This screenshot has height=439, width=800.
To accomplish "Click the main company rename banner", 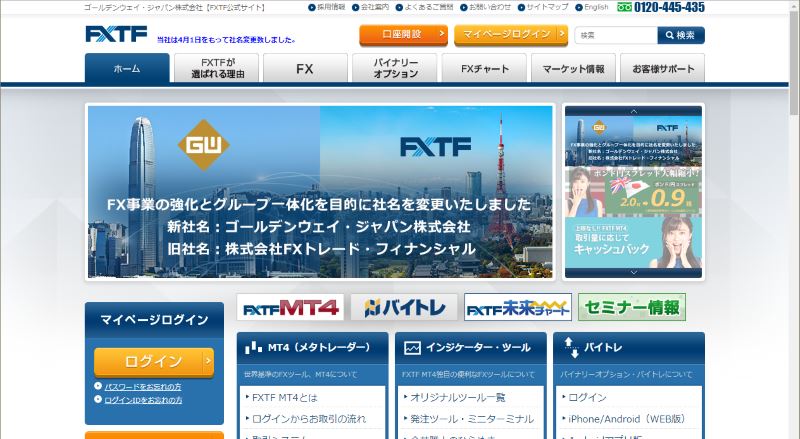I will point(320,192).
